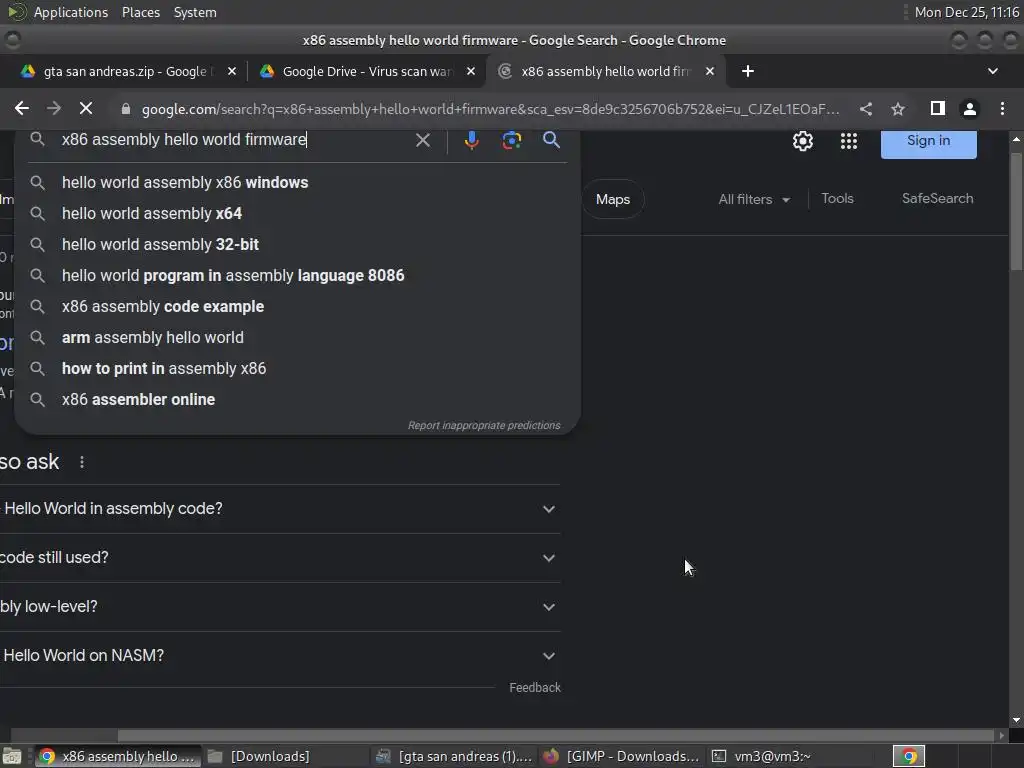Choose suggestion 'x86 assembler online'
This screenshot has height=768, width=1024.
click(297, 400)
